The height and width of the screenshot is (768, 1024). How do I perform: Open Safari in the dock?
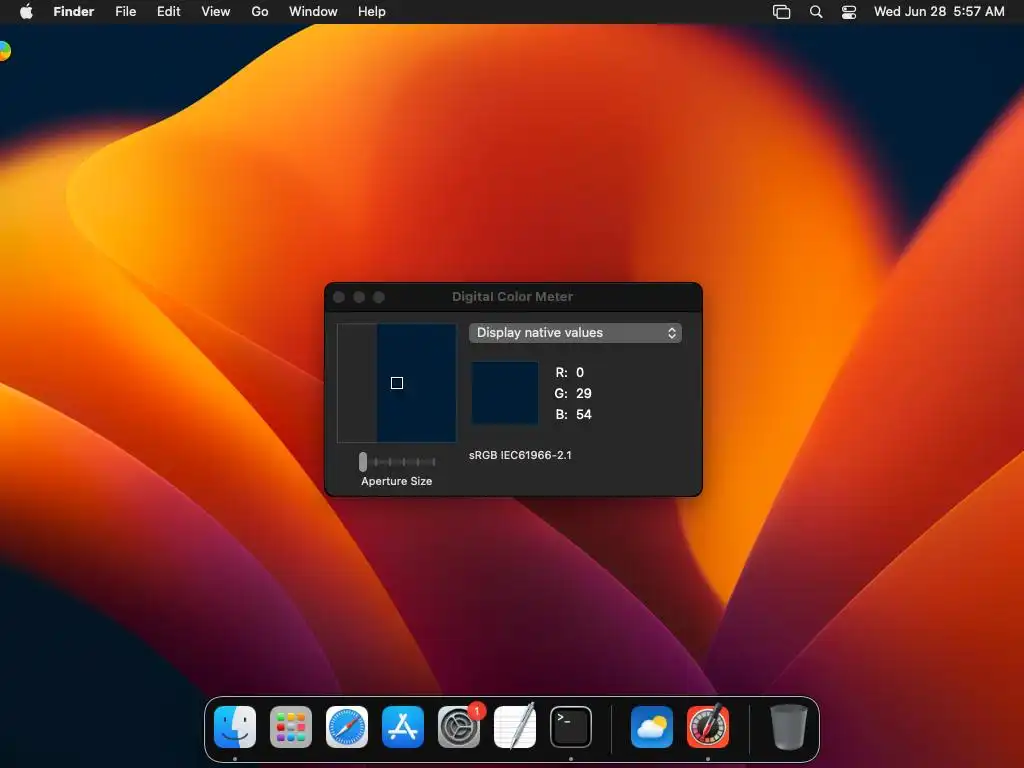pos(347,726)
